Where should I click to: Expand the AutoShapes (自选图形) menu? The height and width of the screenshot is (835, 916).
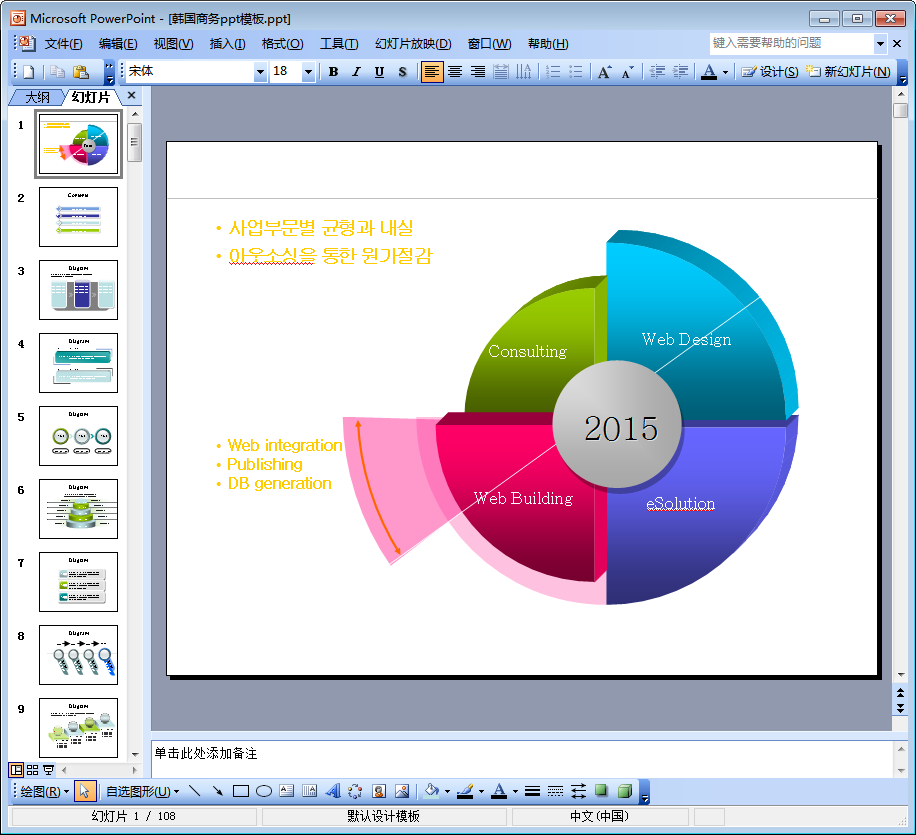(x=142, y=791)
